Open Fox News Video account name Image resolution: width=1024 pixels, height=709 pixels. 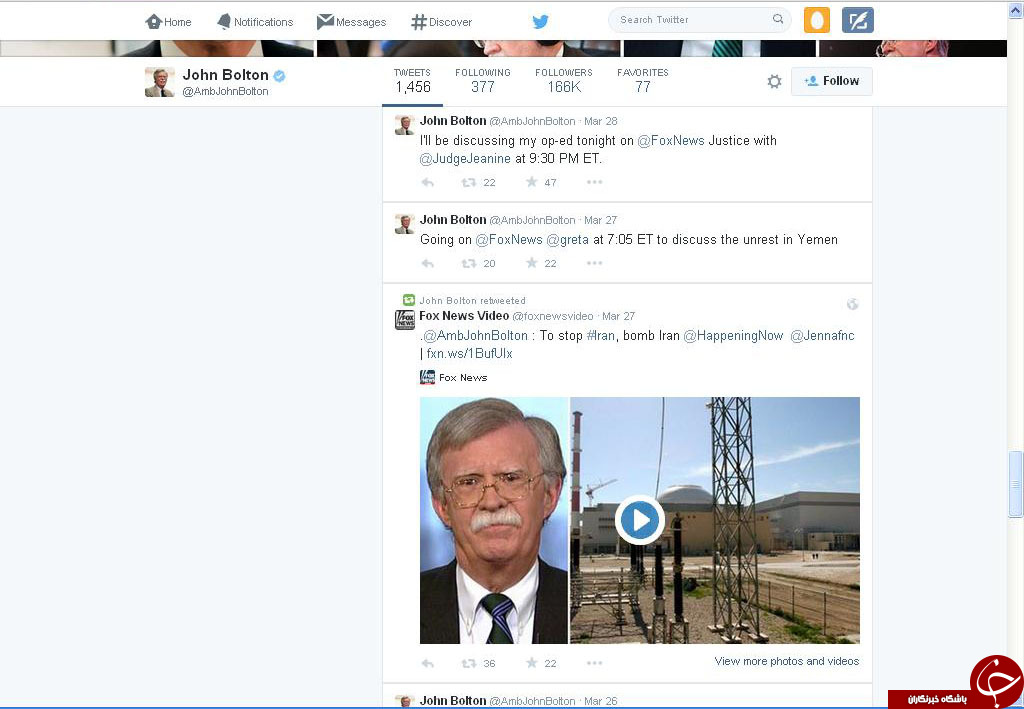(x=464, y=316)
